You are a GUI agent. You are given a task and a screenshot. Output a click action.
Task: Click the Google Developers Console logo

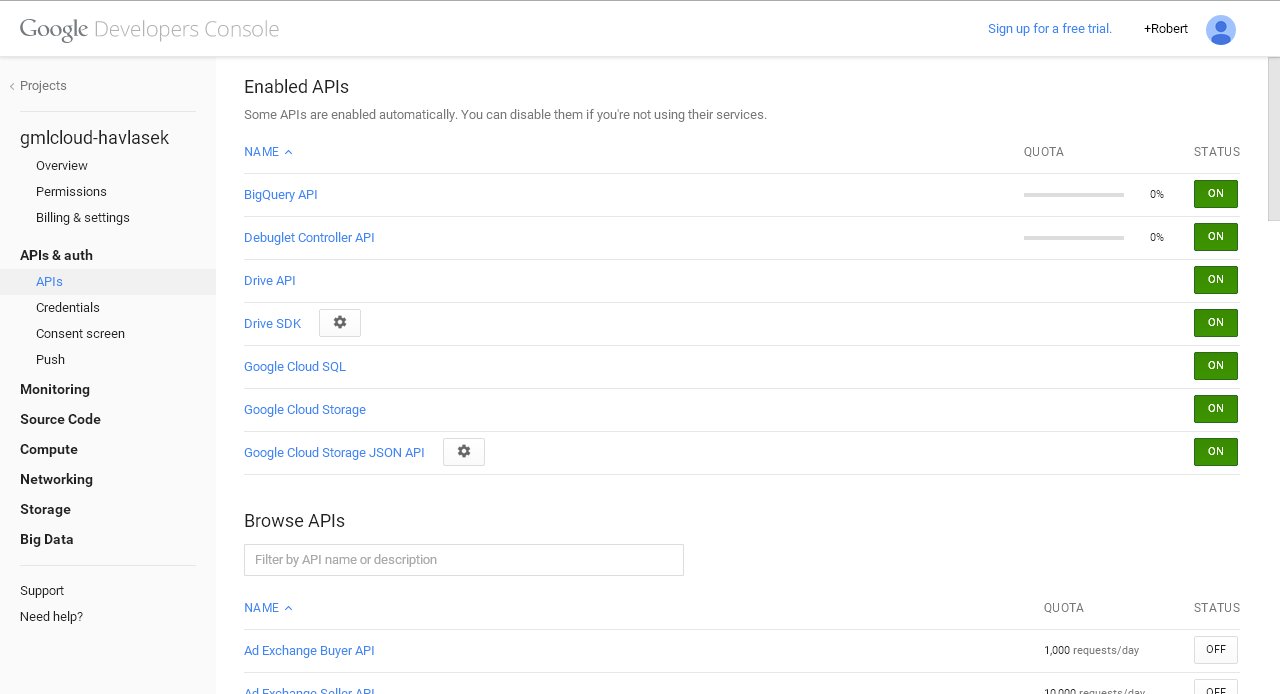click(149, 29)
